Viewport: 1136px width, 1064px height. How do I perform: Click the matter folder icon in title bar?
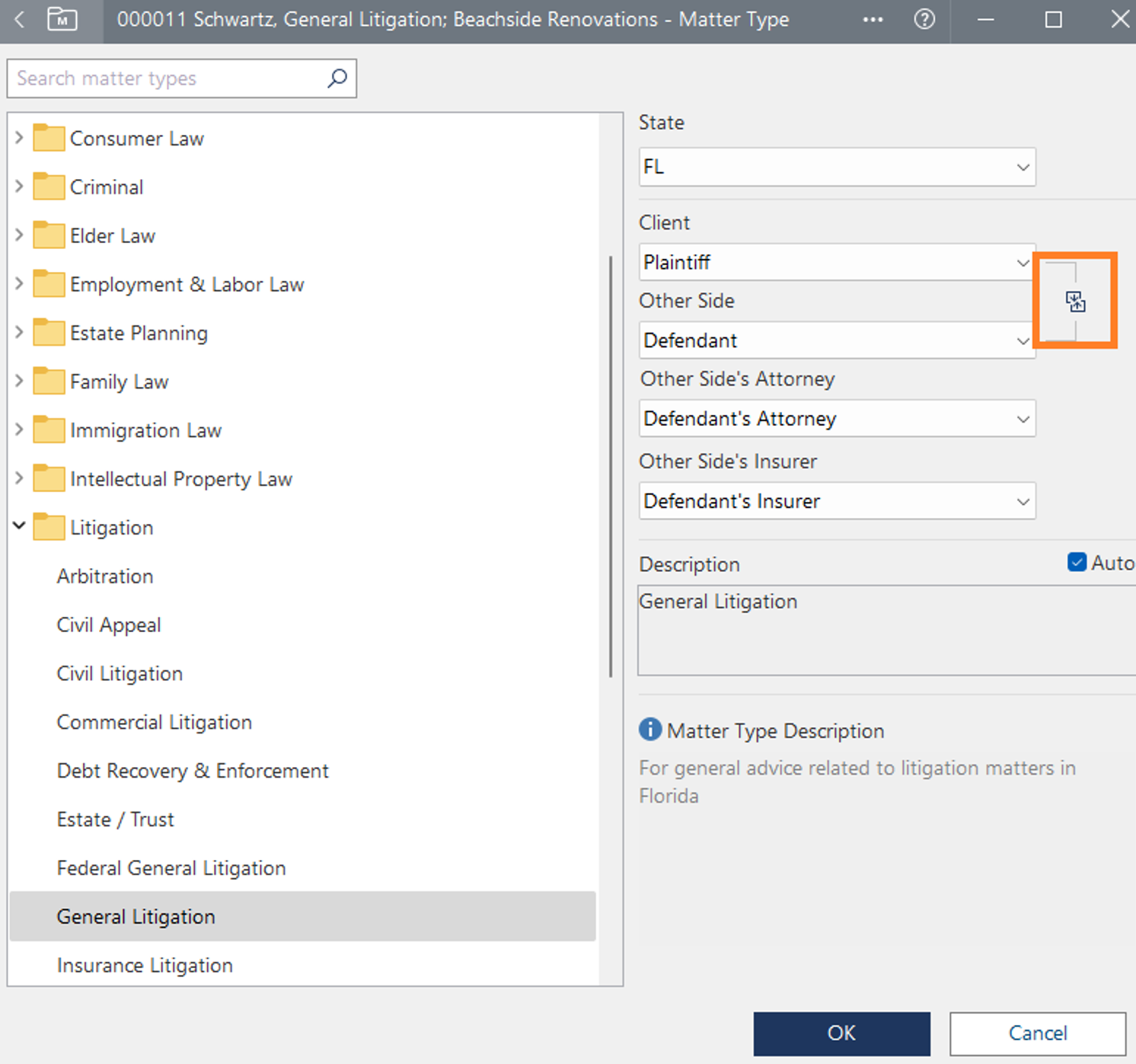coord(62,19)
